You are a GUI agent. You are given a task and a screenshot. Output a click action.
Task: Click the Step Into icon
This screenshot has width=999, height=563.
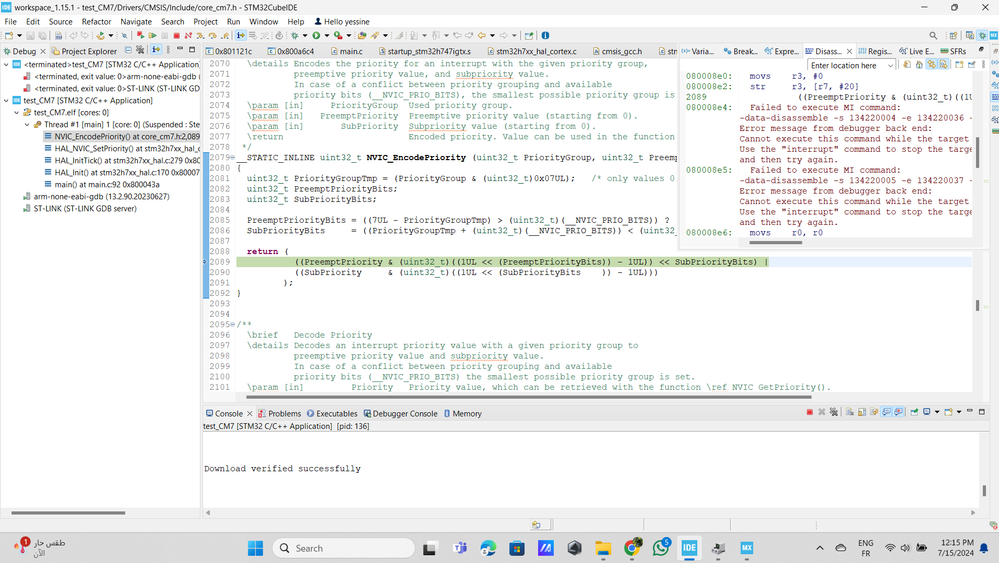(200, 36)
